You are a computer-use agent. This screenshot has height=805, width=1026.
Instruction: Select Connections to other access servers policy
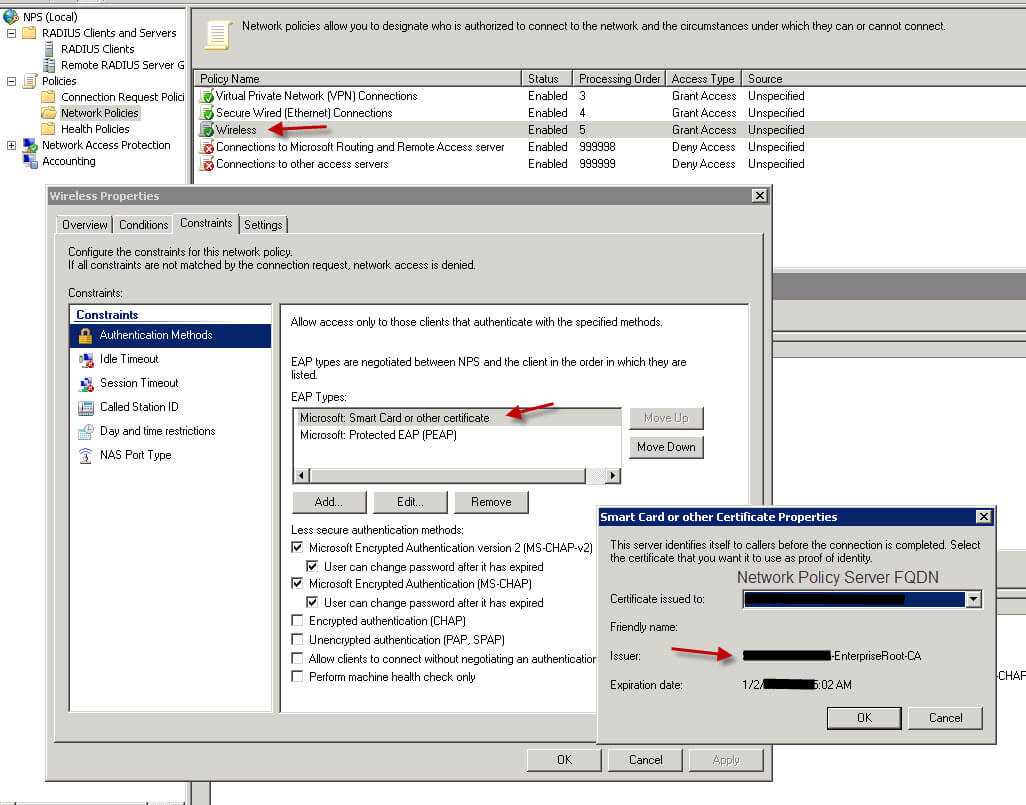pyautogui.click(x=302, y=164)
